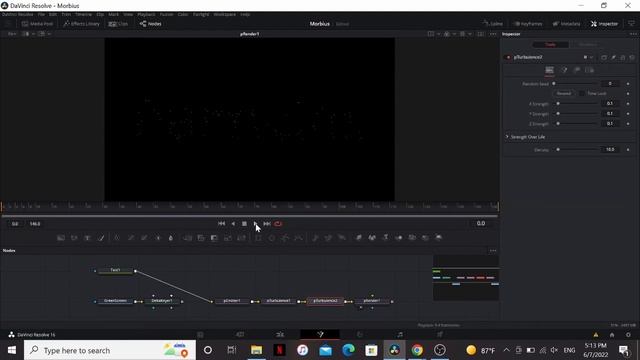The width and height of the screenshot is (640, 360).
Task: Toggle the Density keyframe dot
Action: pyautogui.click(x=628, y=149)
